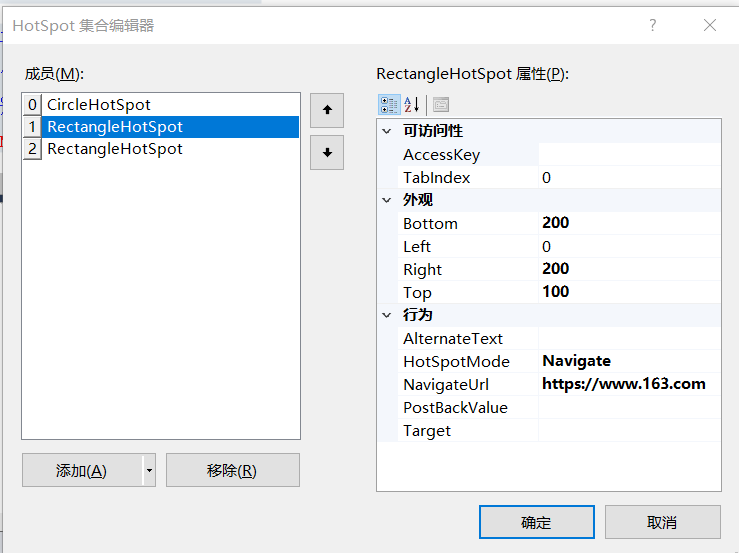The height and width of the screenshot is (553, 739).
Task: Confirm with the 确定 button
Action: tap(536, 522)
